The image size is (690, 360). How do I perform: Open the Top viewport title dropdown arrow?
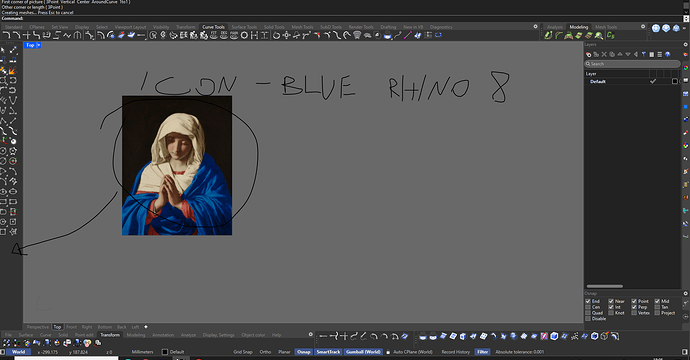39,45
